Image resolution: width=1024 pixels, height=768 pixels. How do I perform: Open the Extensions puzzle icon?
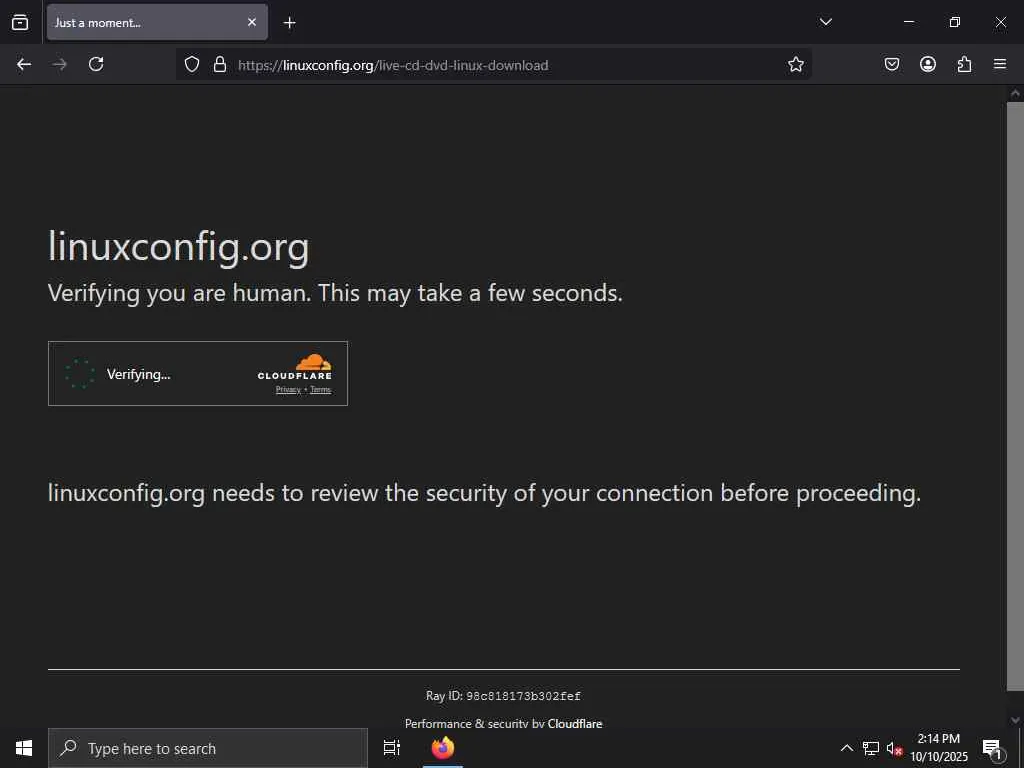(964, 64)
